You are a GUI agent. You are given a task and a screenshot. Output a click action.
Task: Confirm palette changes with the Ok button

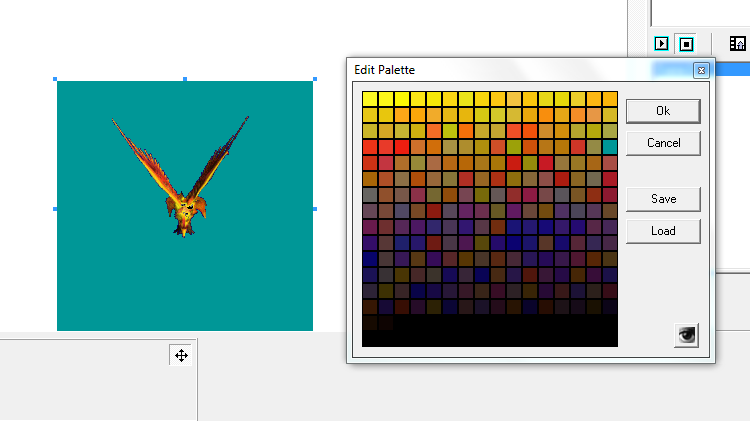click(663, 111)
